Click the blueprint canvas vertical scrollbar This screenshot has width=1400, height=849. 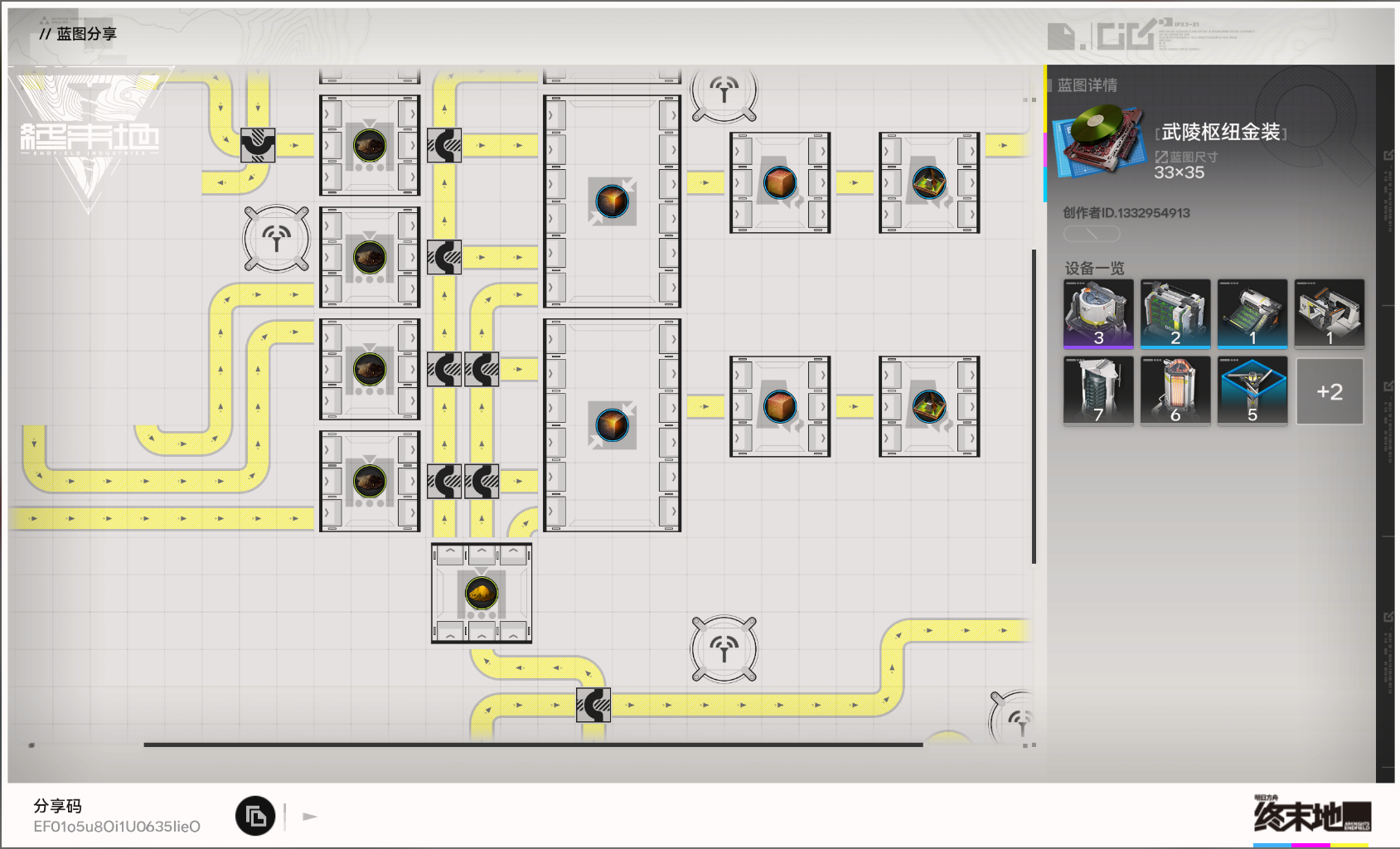pos(1034,406)
